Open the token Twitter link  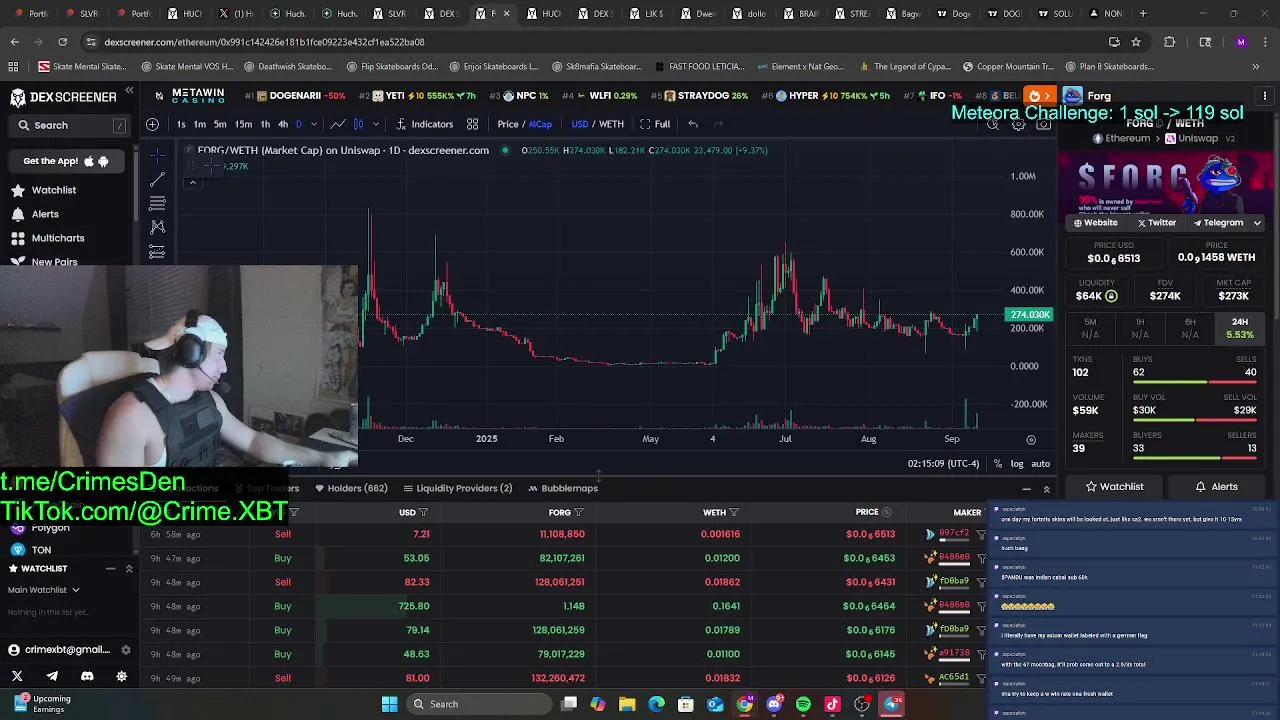coord(1156,223)
